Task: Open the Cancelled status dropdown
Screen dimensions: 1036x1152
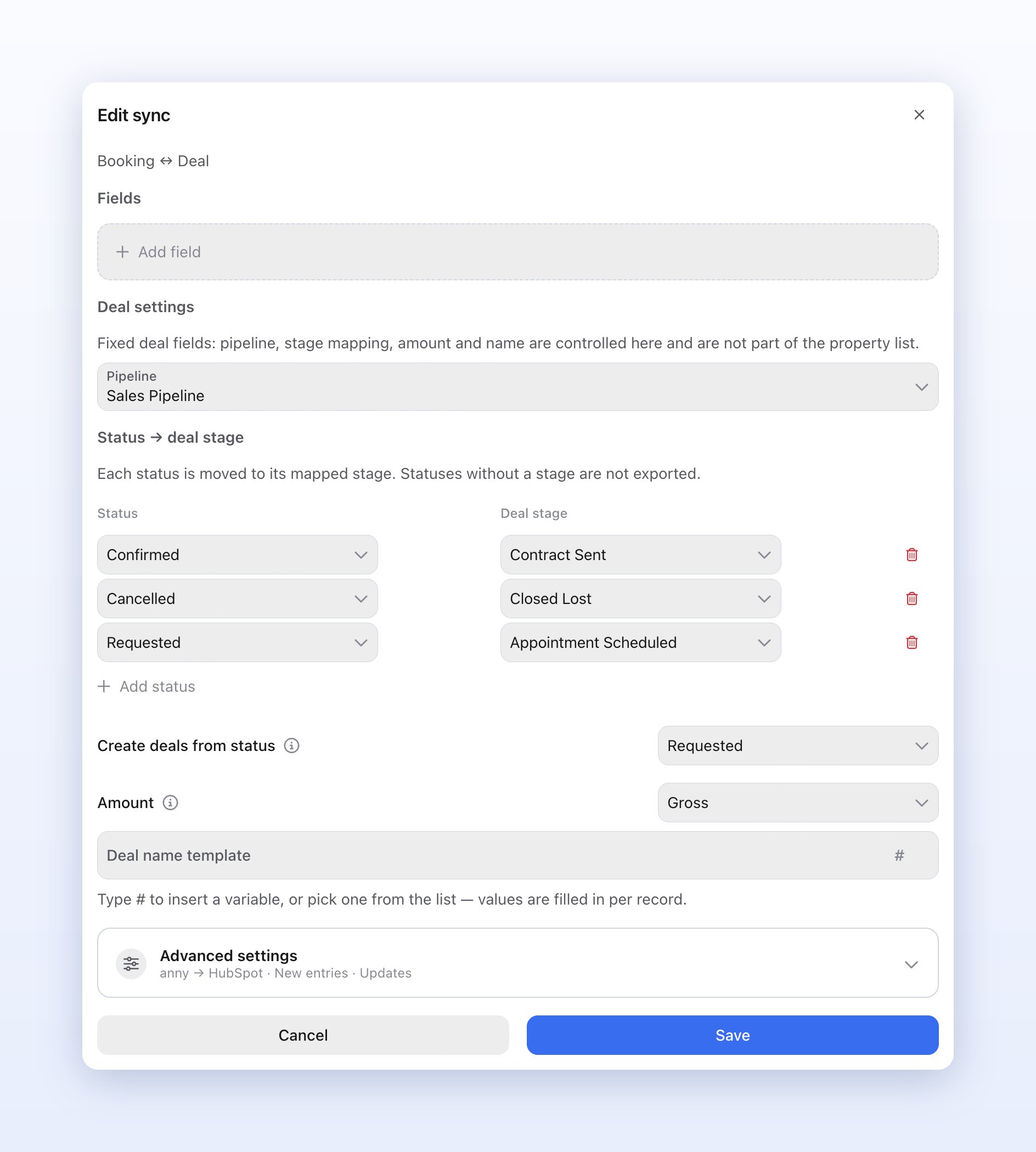Action: coord(238,598)
